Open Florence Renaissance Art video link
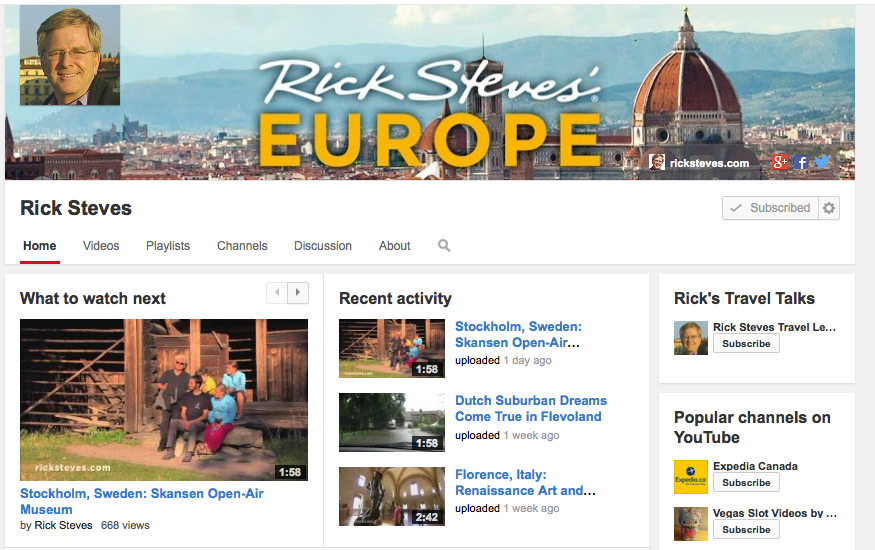Viewport: 875px width, 550px height. click(525, 483)
